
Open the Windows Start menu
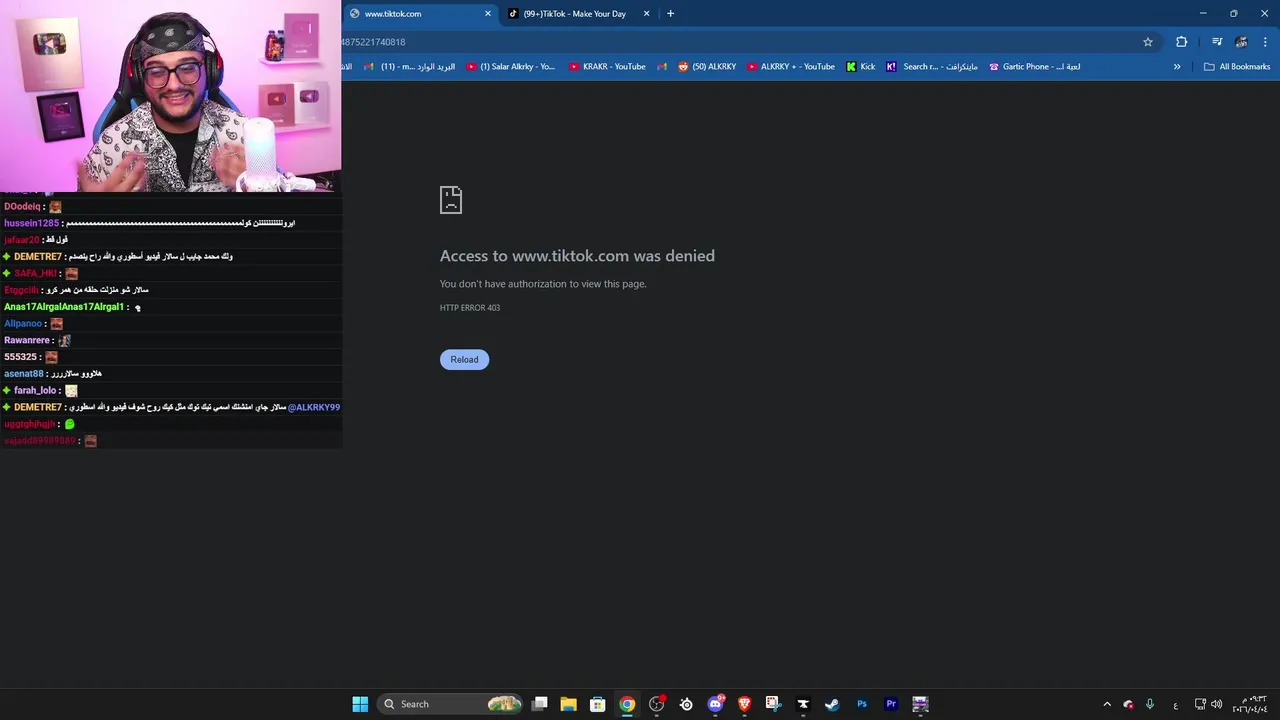pyautogui.click(x=360, y=704)
